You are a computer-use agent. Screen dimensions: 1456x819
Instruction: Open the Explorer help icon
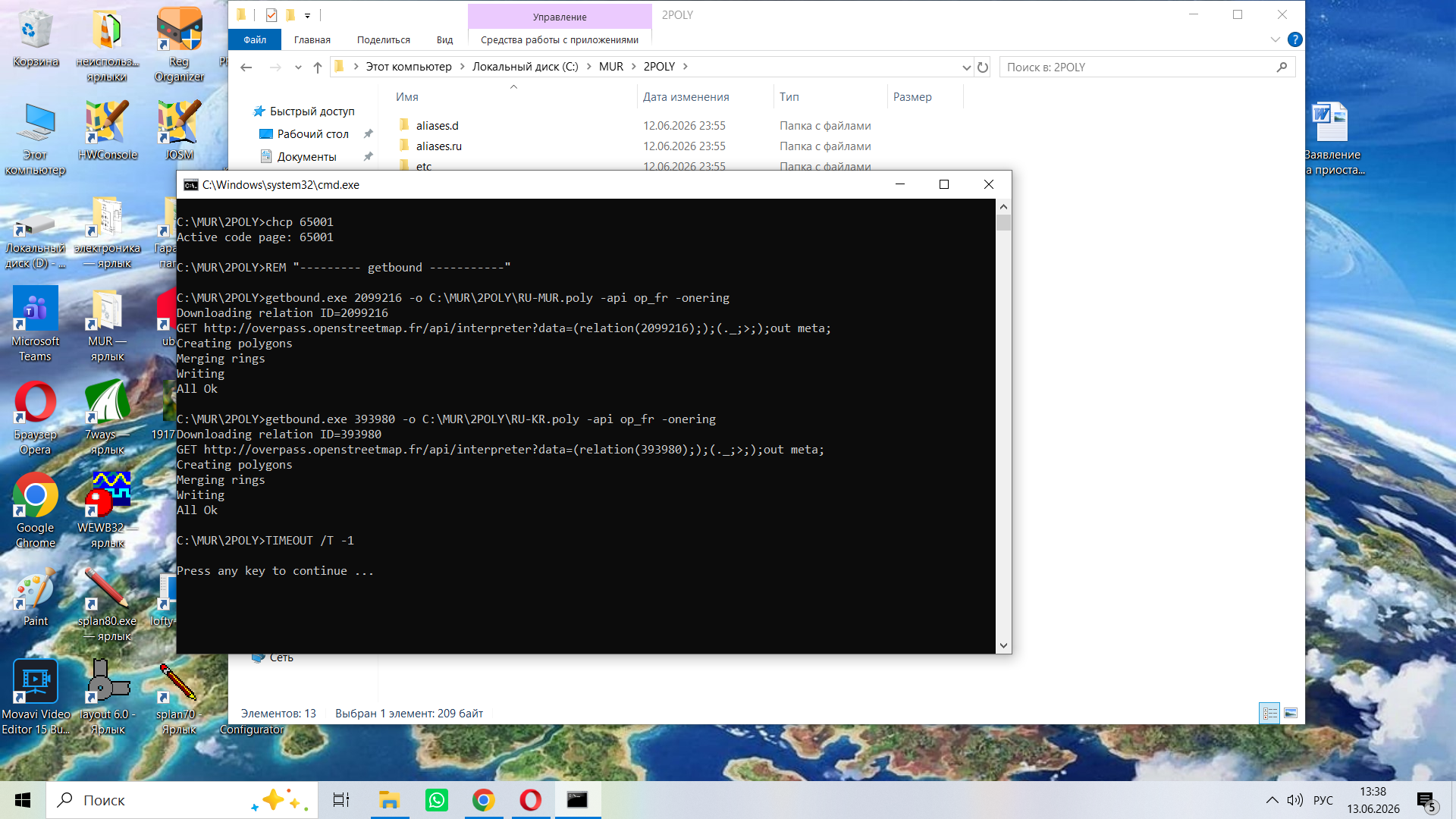[x=1295, y=39]
